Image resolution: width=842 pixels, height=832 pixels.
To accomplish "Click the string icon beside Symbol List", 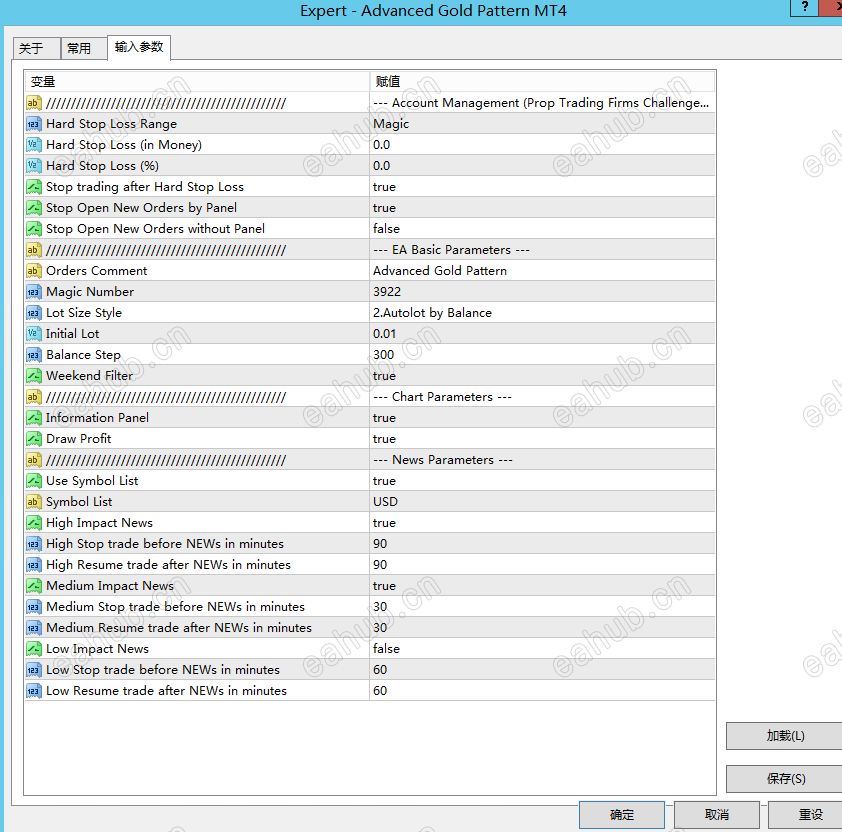I will pos(33,502).
